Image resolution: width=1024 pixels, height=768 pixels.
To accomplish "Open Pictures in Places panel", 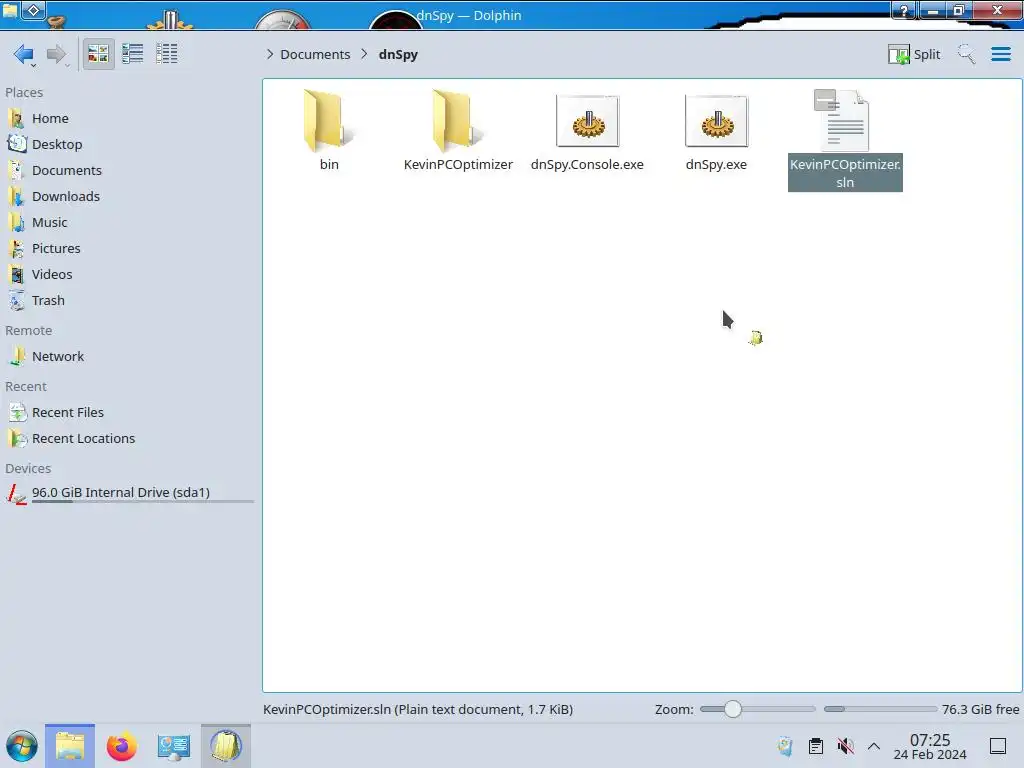I will [56, 249].
